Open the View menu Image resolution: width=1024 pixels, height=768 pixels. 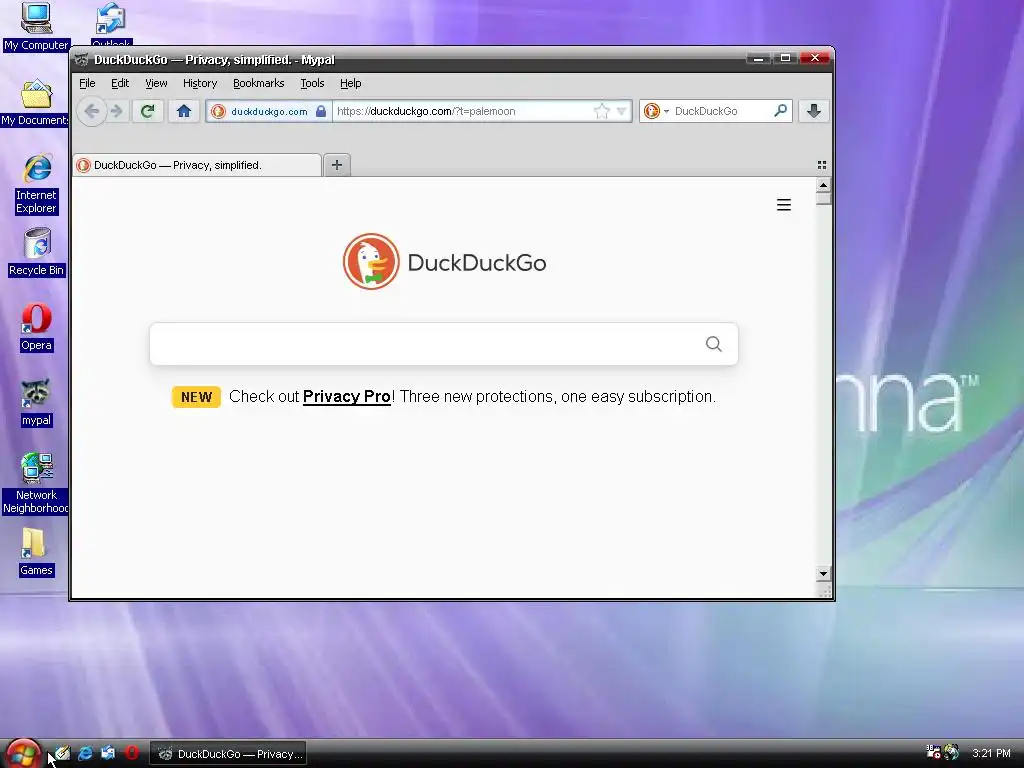tap(156, 83)
